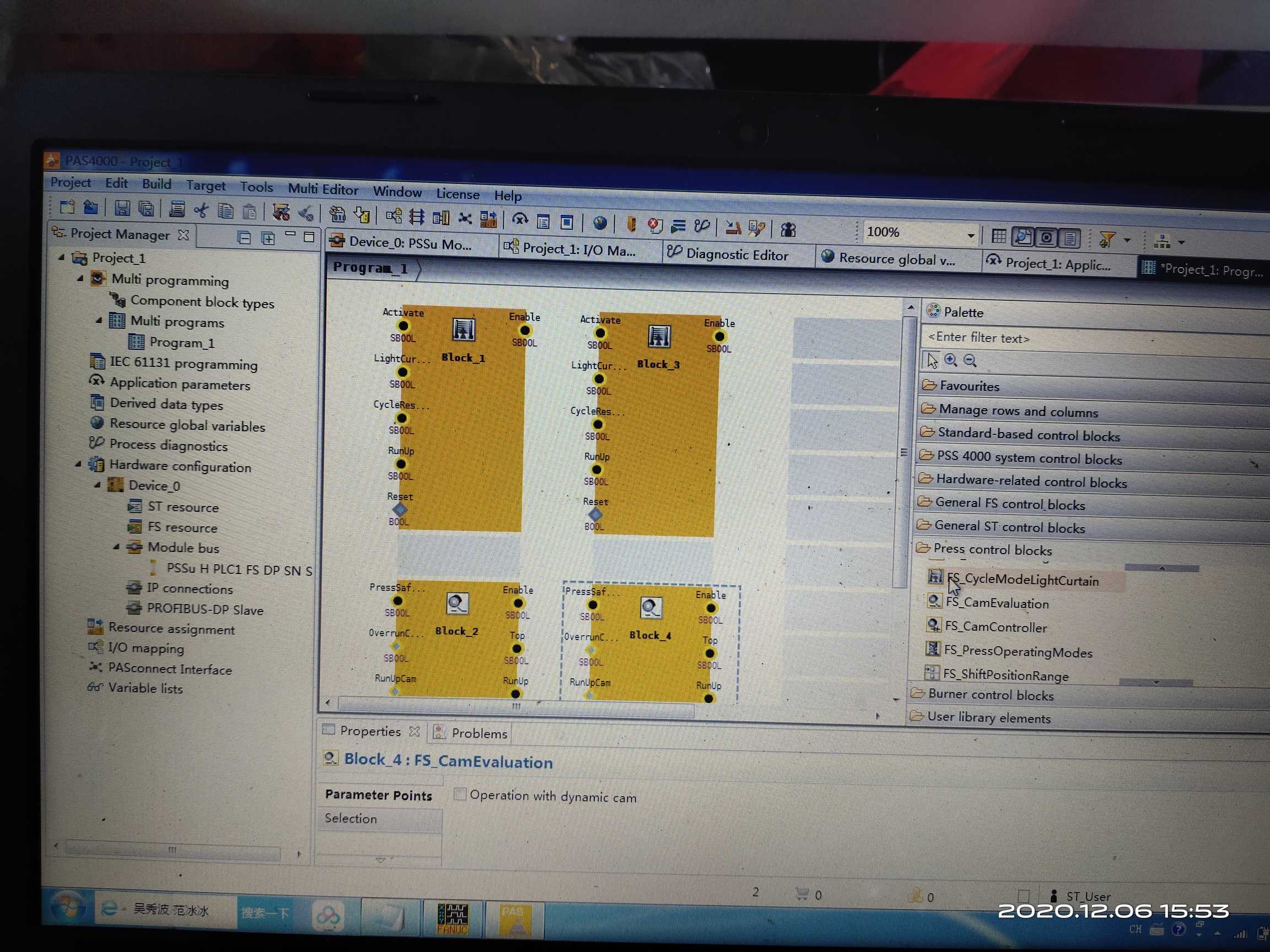The image size is (1270, 952).
Task: Click the zoom in magnifier in Palette
Action: click(951, 360)
